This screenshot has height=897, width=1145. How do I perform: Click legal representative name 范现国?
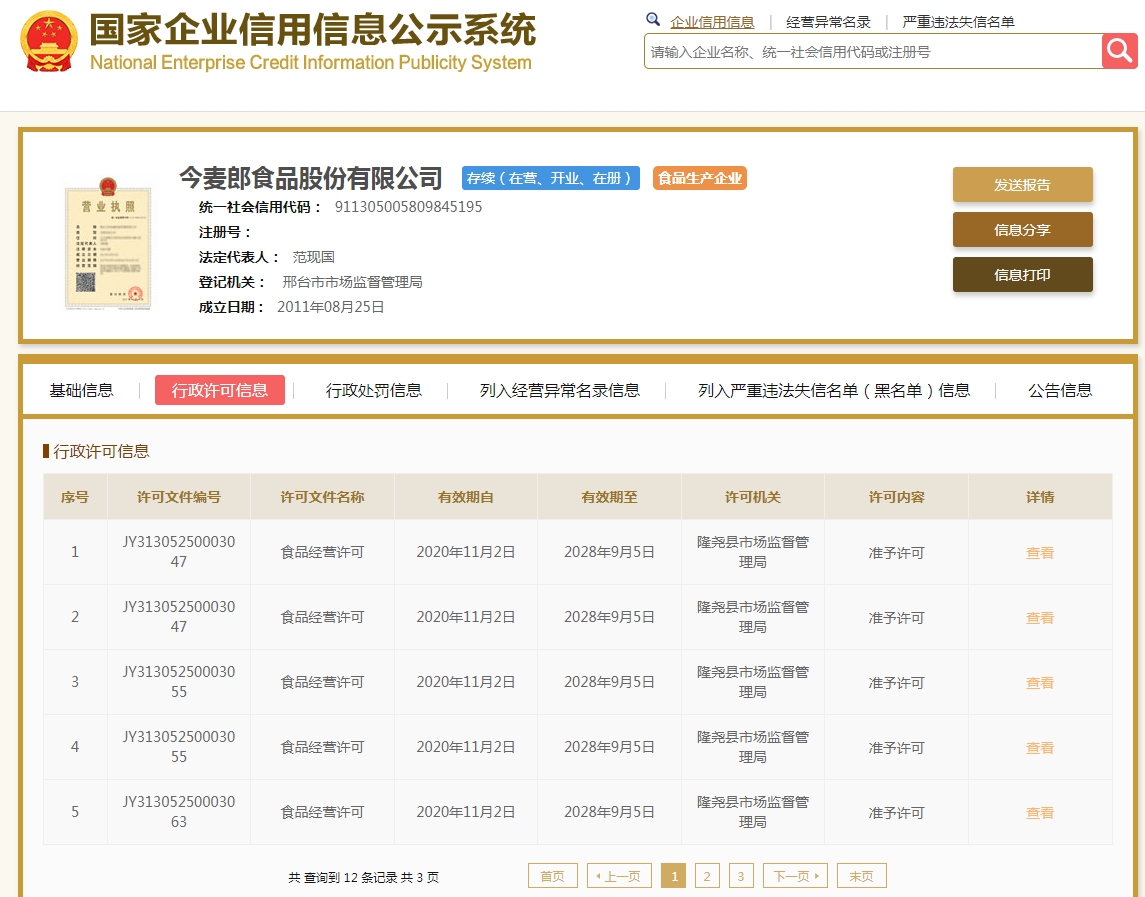point(313,257)
